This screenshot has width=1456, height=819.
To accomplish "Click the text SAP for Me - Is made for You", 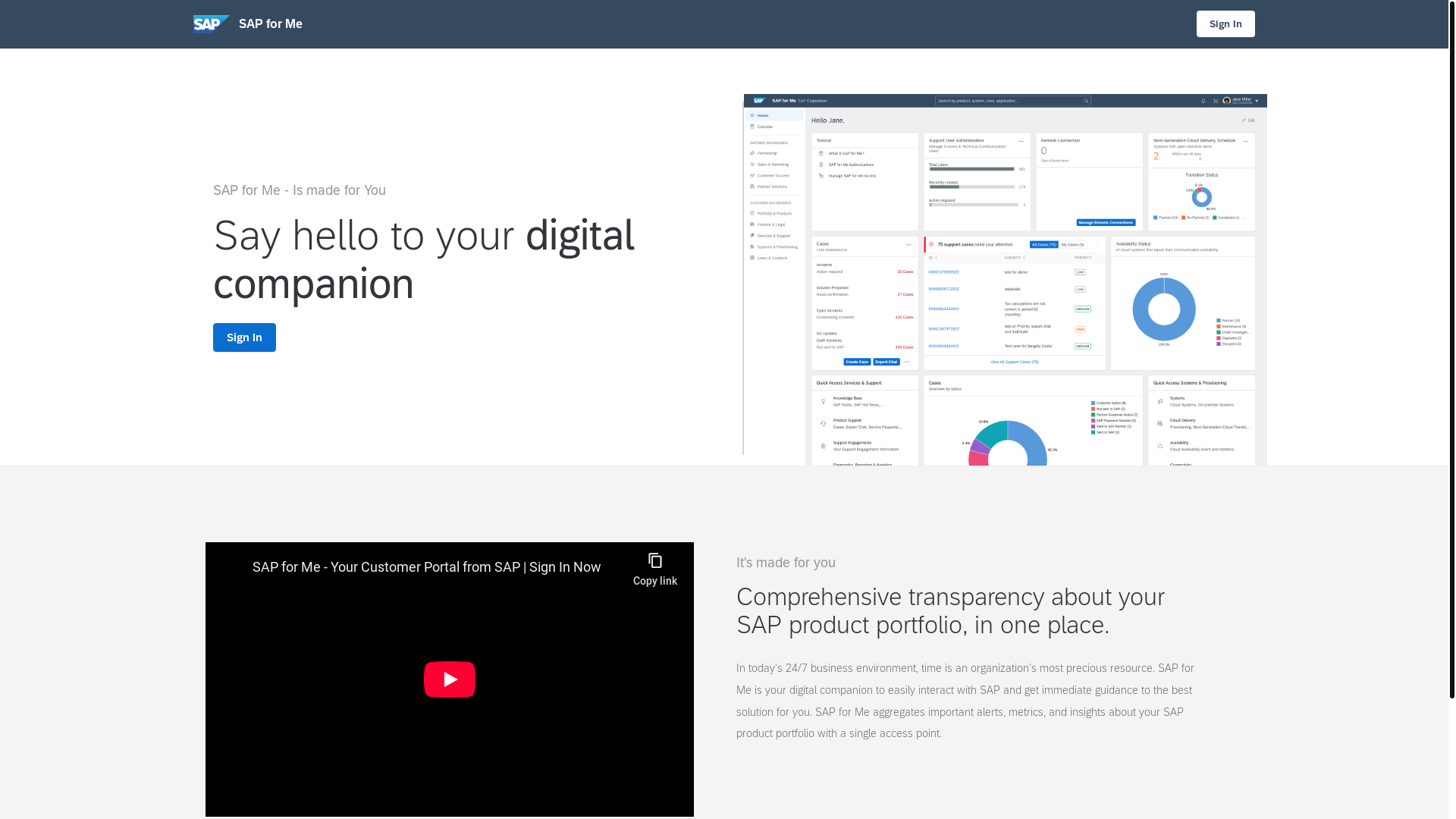I will (x=300, y=190).
